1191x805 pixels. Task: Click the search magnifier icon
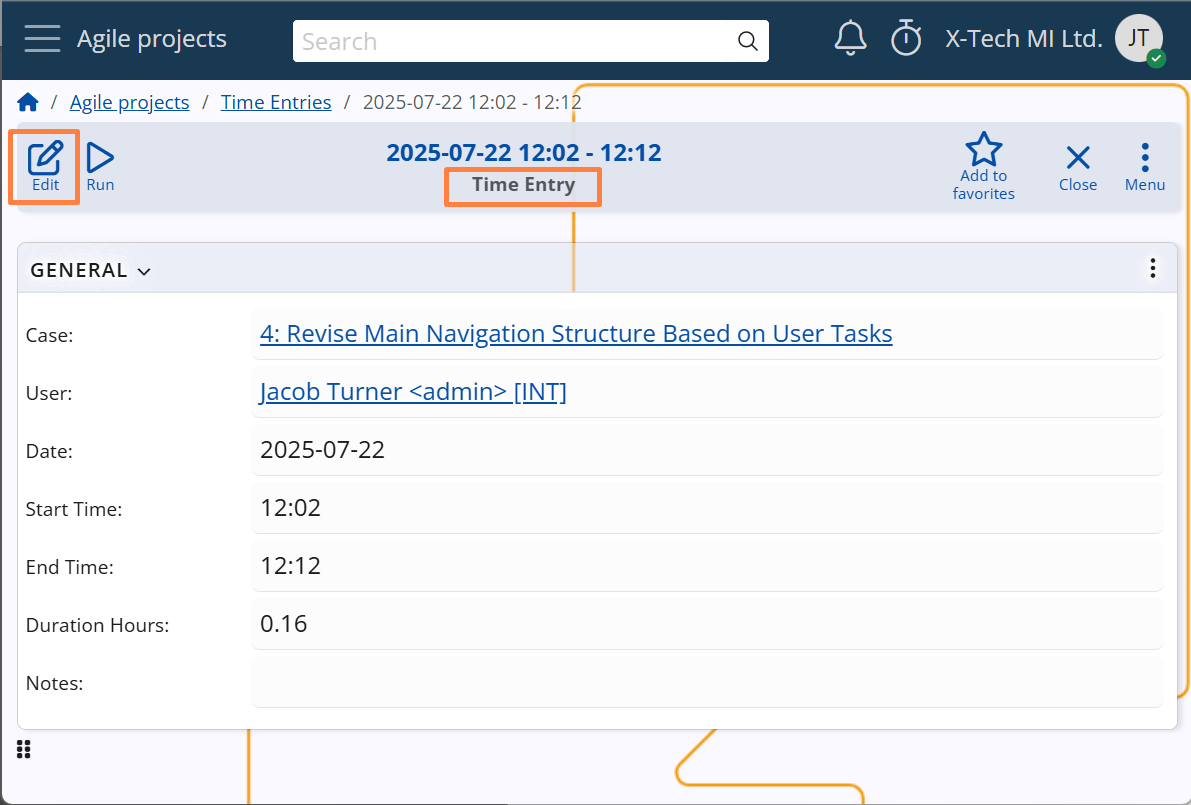coord(747,41)
